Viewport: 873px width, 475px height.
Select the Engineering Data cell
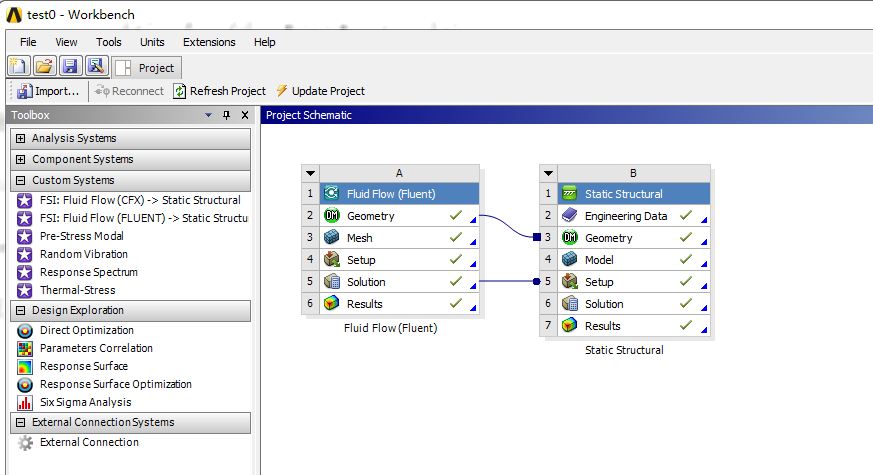click(x=634, y=216)
